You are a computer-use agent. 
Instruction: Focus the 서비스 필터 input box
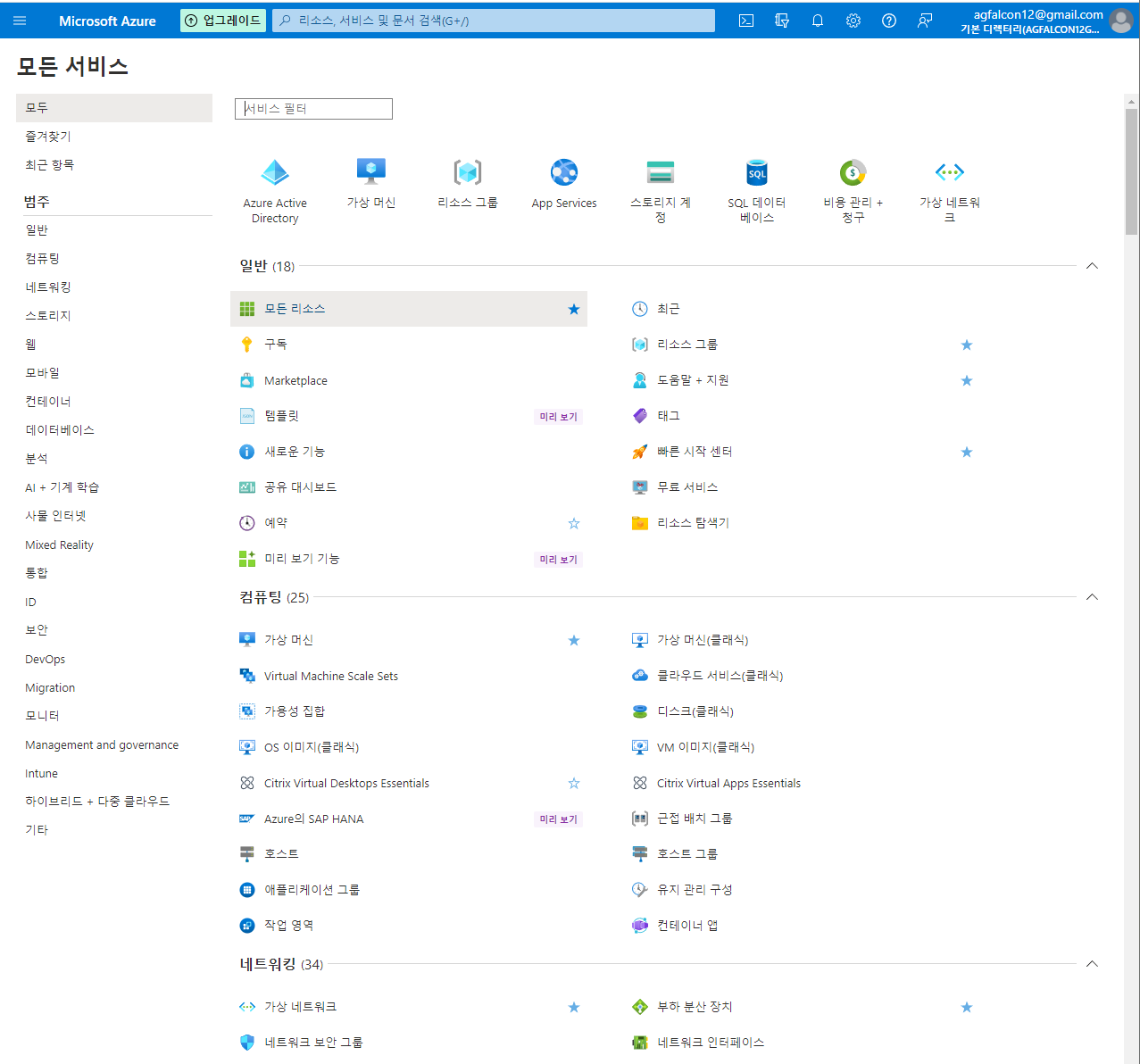click(x=313, y=109)
